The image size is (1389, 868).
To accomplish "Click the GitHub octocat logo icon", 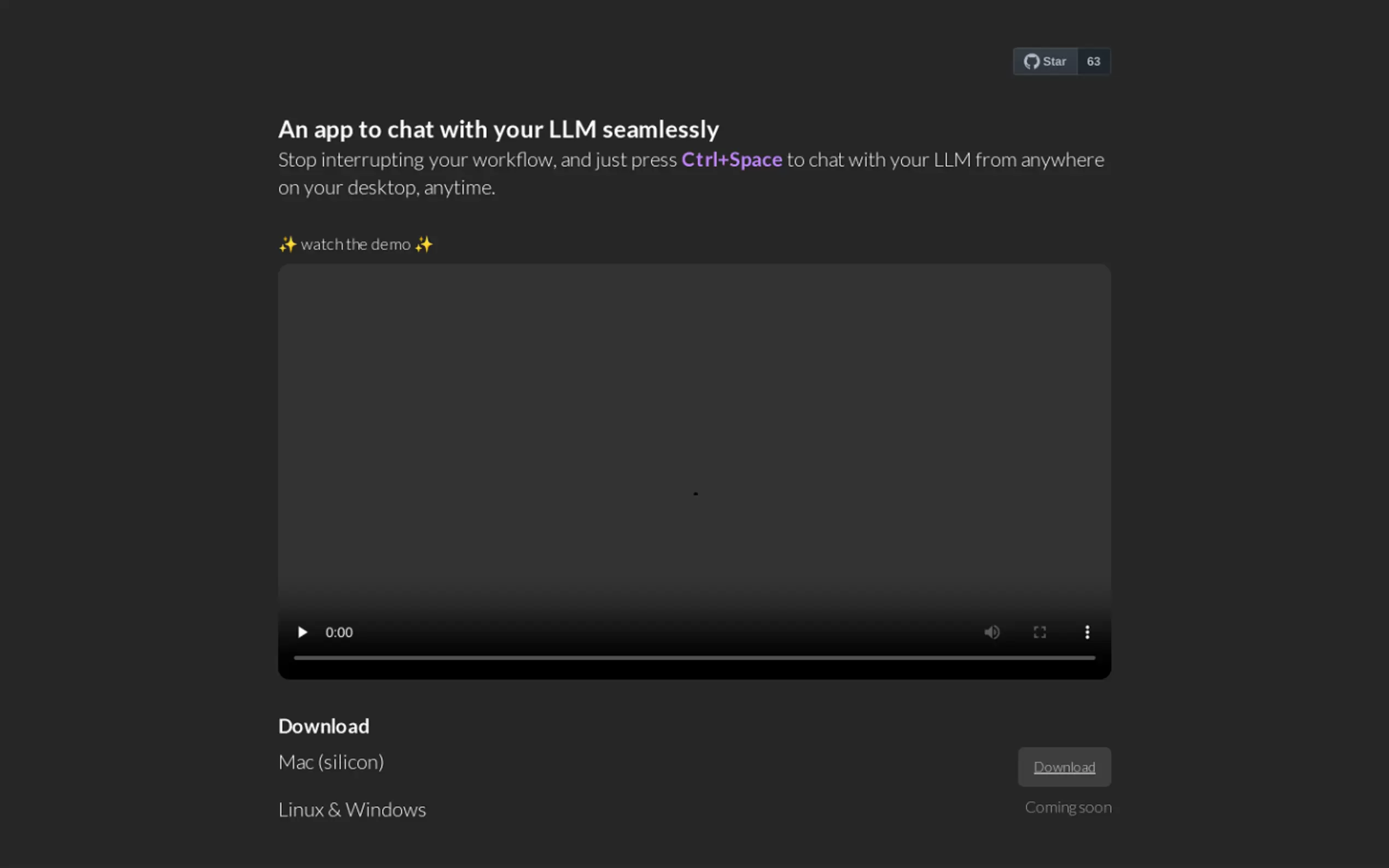I will (1031, 61).
